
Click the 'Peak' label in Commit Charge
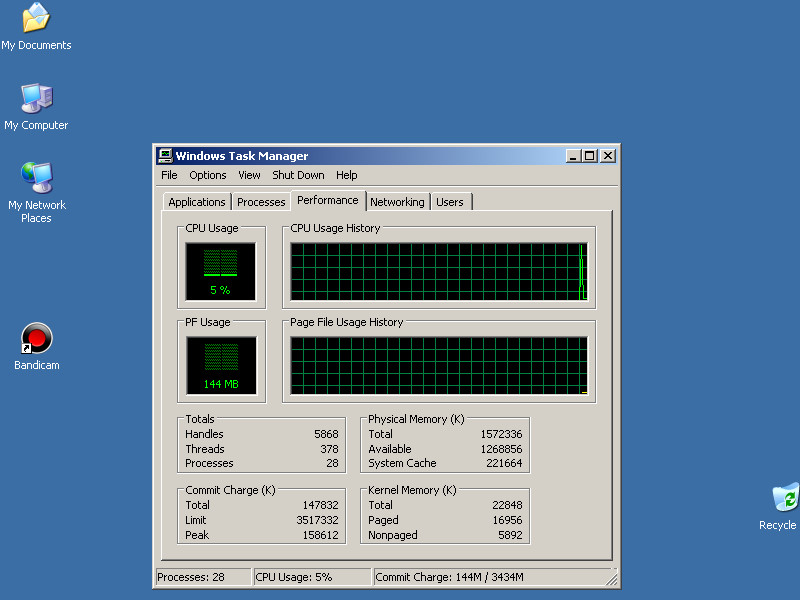pos(197,535)
